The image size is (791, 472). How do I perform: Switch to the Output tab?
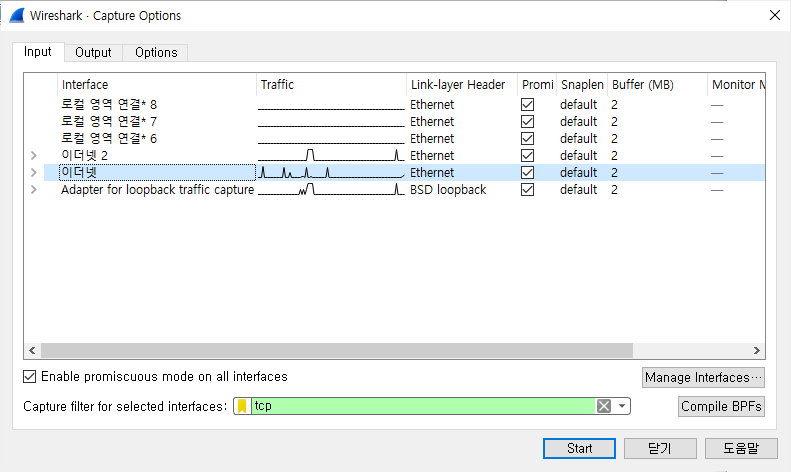(93, 52)
